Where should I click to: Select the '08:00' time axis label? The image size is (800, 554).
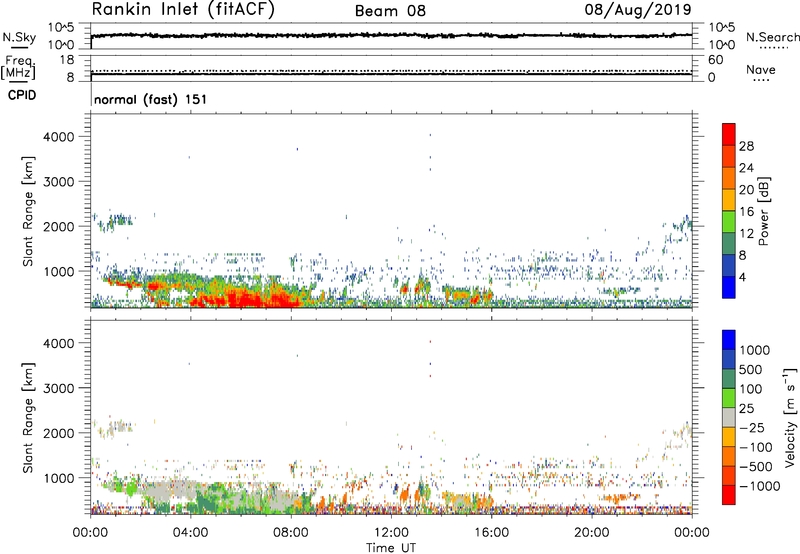(x=291, y=533)
